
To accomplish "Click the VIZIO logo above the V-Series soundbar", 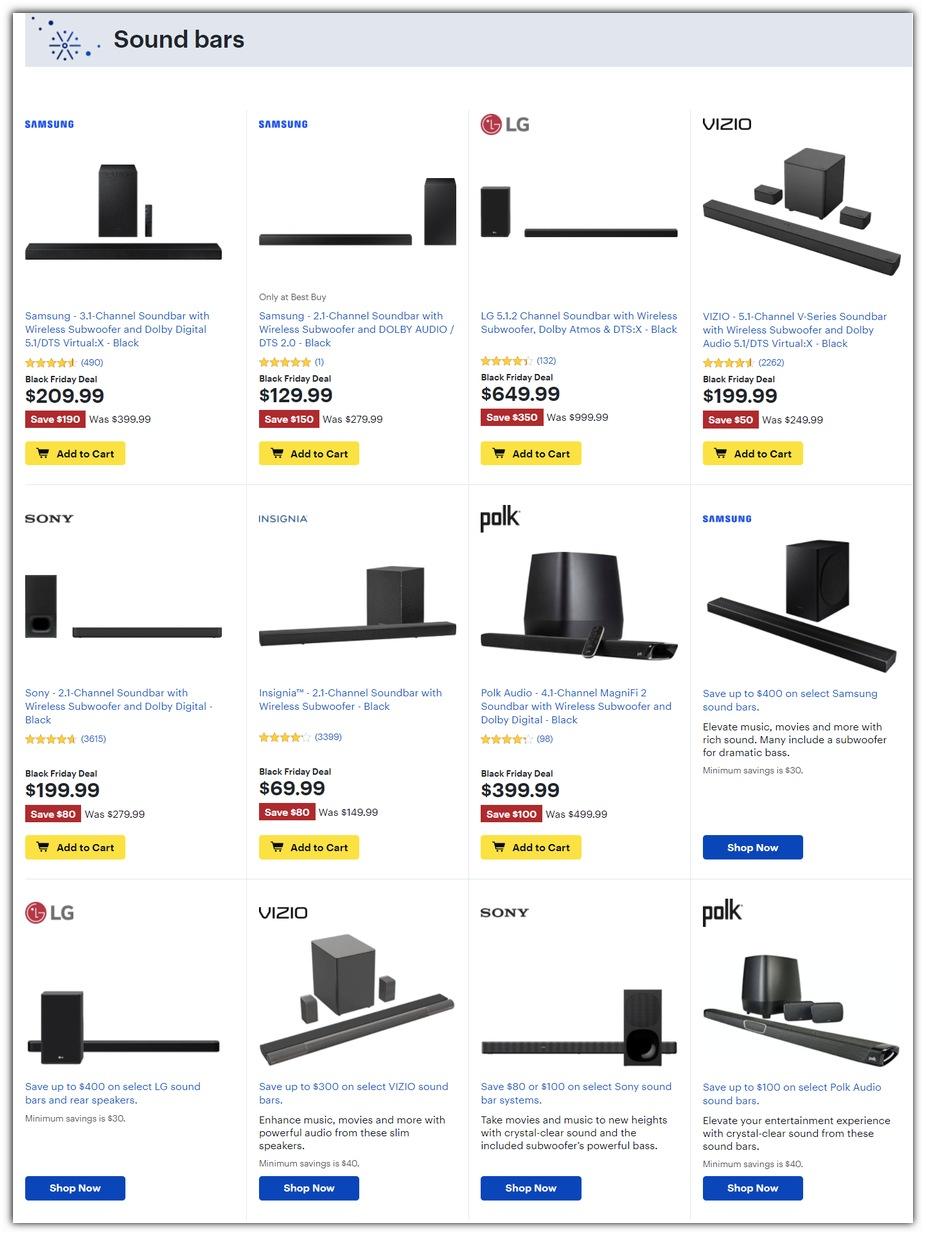I will [727, 124].
